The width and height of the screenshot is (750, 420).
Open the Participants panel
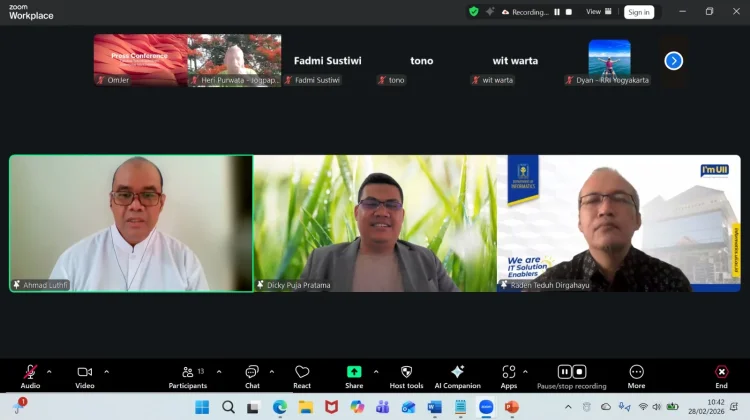pos(188,376)
